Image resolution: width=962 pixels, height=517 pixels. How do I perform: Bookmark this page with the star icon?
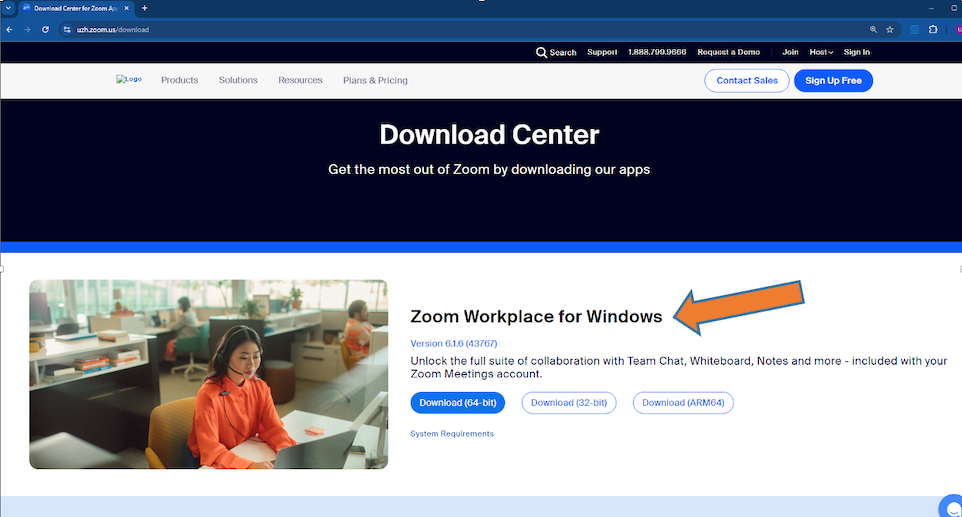889,30
